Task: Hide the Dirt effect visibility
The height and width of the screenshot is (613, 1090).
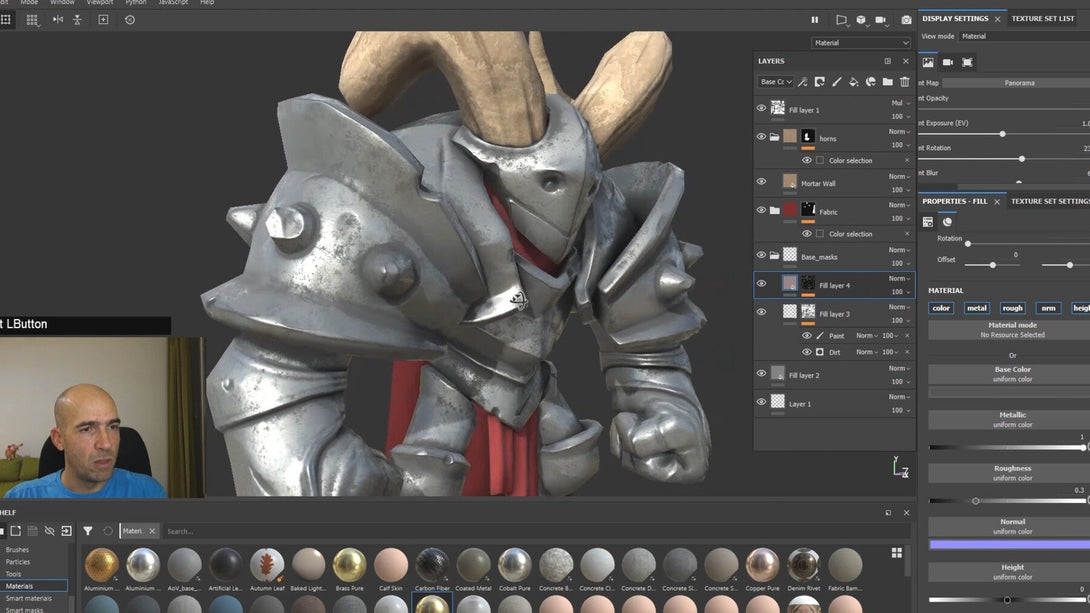Action: 806,352
